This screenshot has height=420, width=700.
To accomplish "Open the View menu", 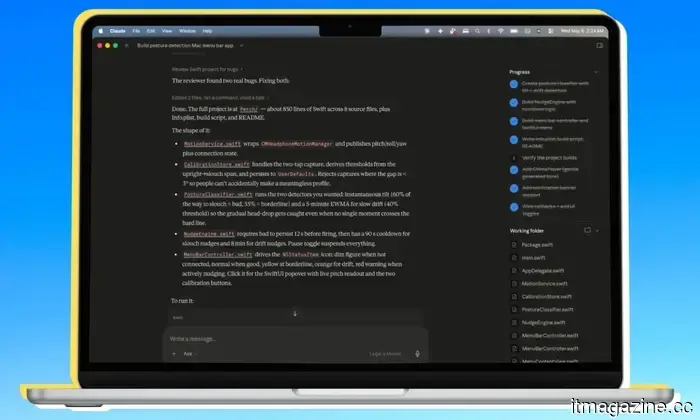I will point(167,31).
